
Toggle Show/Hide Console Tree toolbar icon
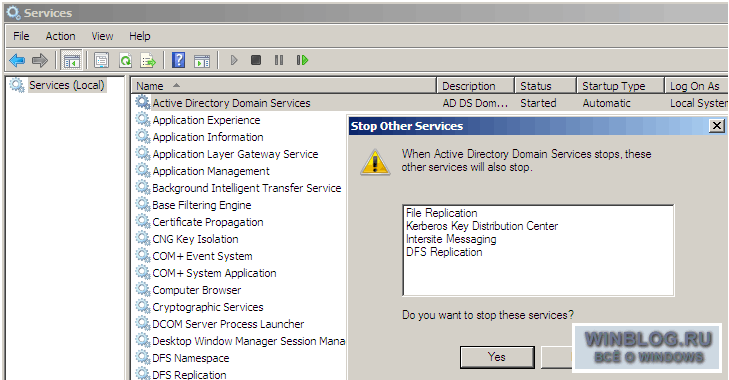coord(72,60)
